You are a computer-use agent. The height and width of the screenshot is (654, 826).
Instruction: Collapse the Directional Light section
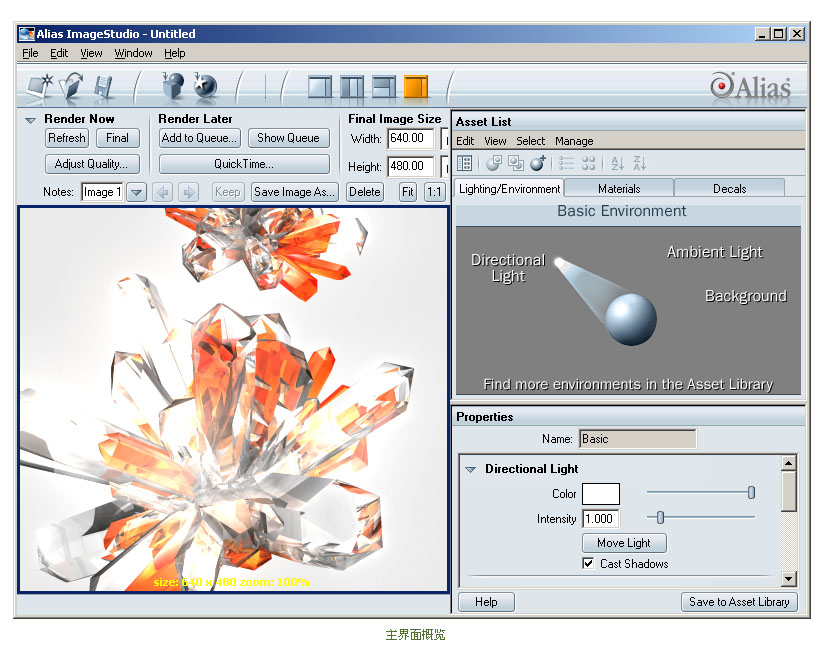[470, 469]
